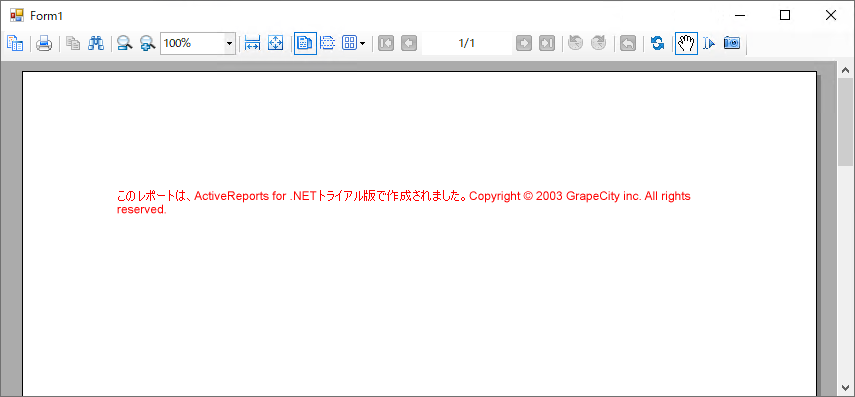This screenshot has height=397, width=855.
Task: Click the vertical scrollbar down arrow
Action: pyautogui.click(x=846, y=388)
